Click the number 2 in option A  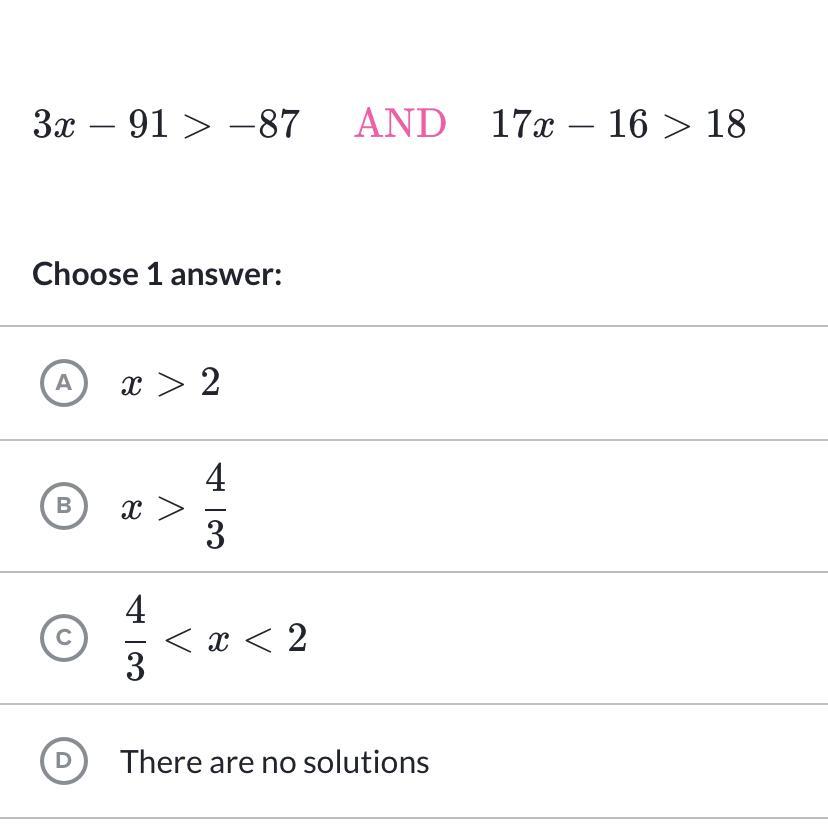click(x=210, y=382)
